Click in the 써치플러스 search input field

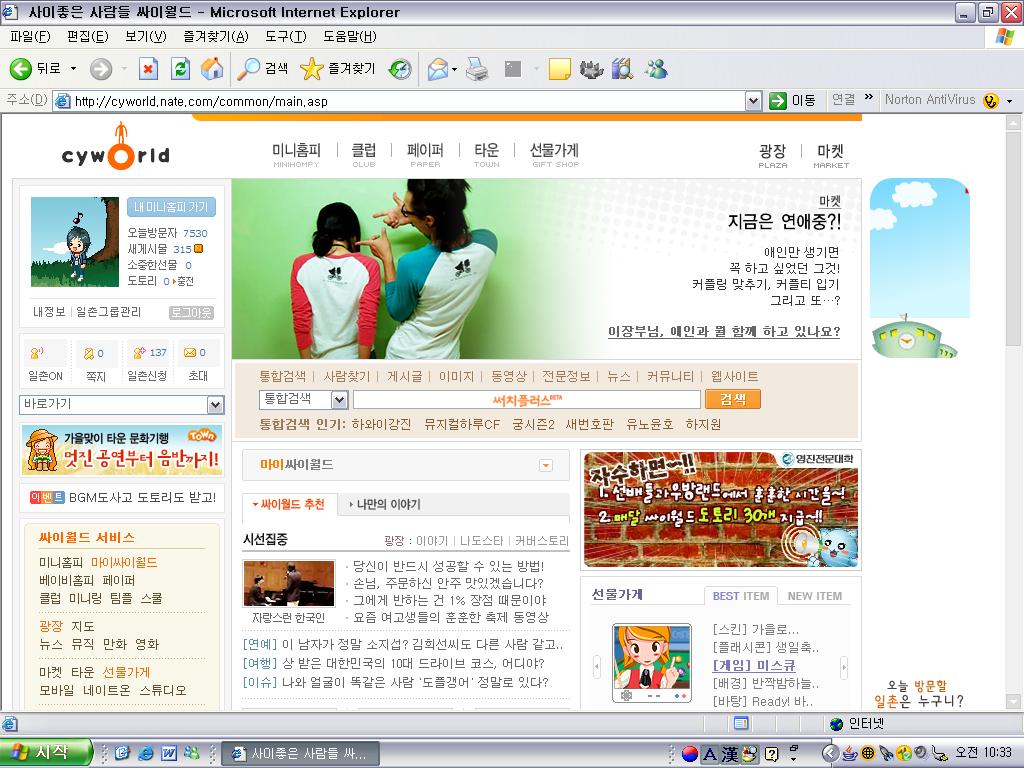tap(527, 400)
